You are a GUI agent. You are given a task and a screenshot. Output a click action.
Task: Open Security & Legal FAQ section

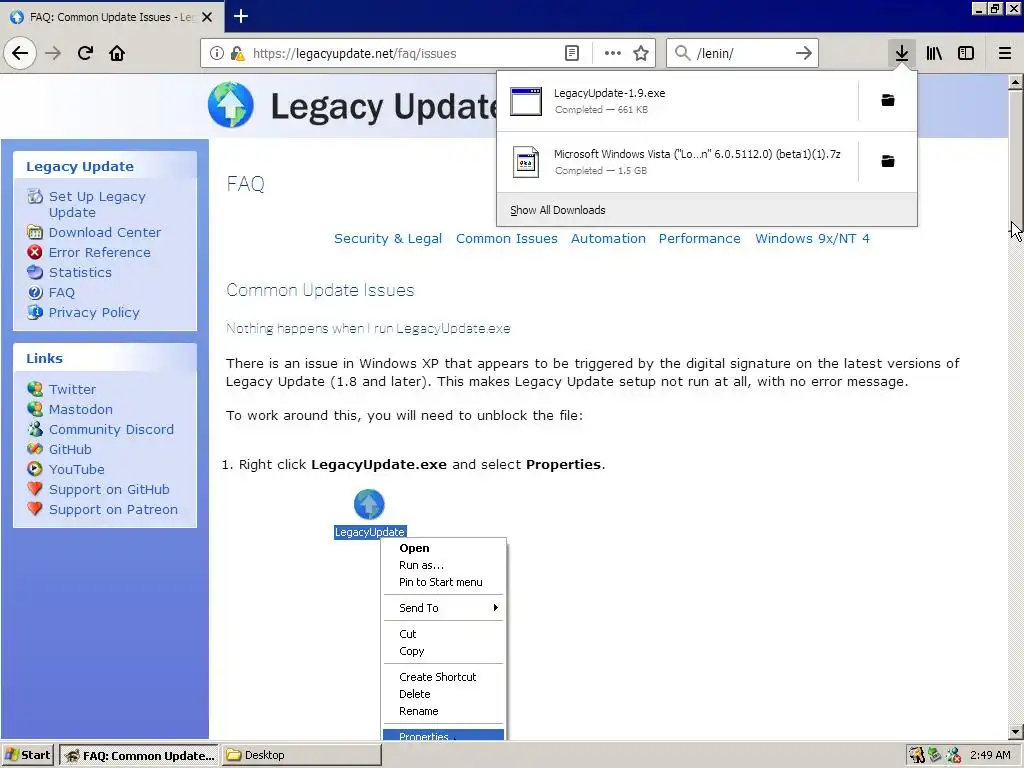[x=388, y=238]
